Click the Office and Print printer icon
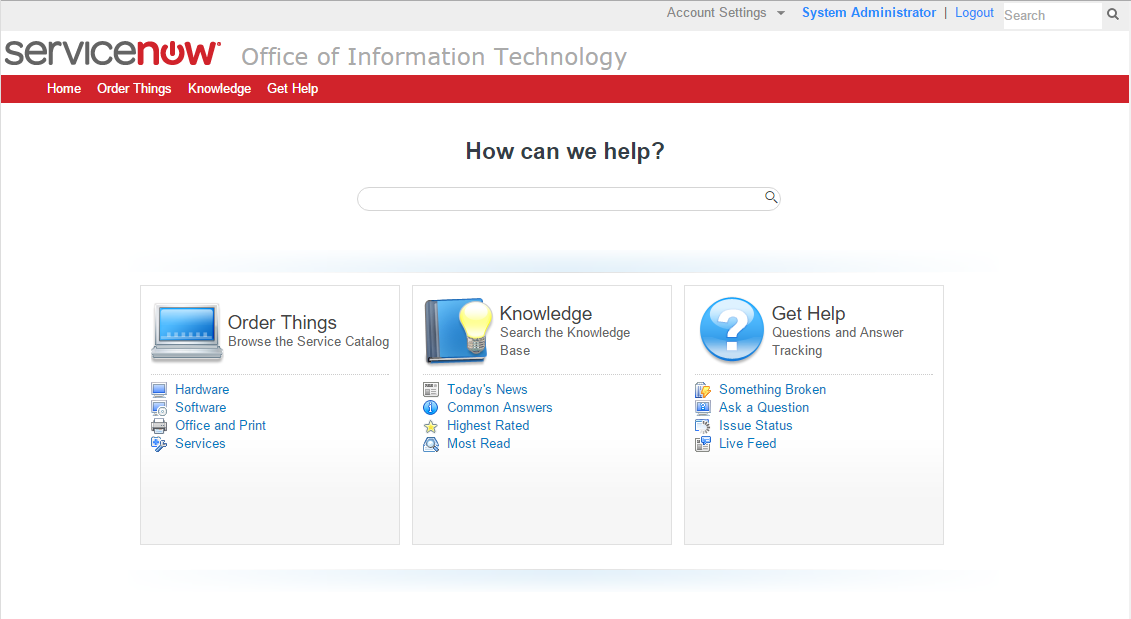 pyautogui.click(x=159, y=426)
